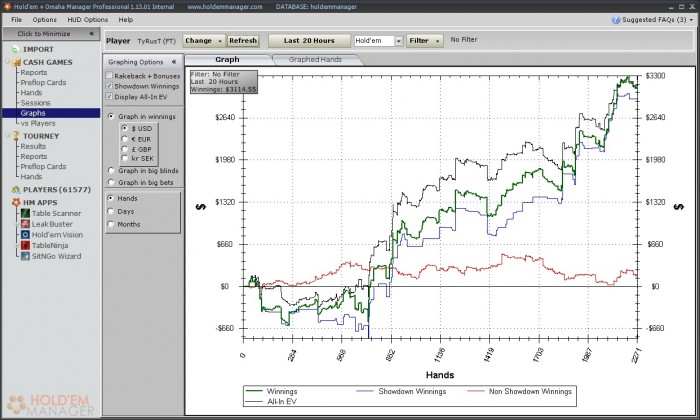Open the Change player dropdown
Viewport: 700px width, 420px height.
tap(204, 41)
